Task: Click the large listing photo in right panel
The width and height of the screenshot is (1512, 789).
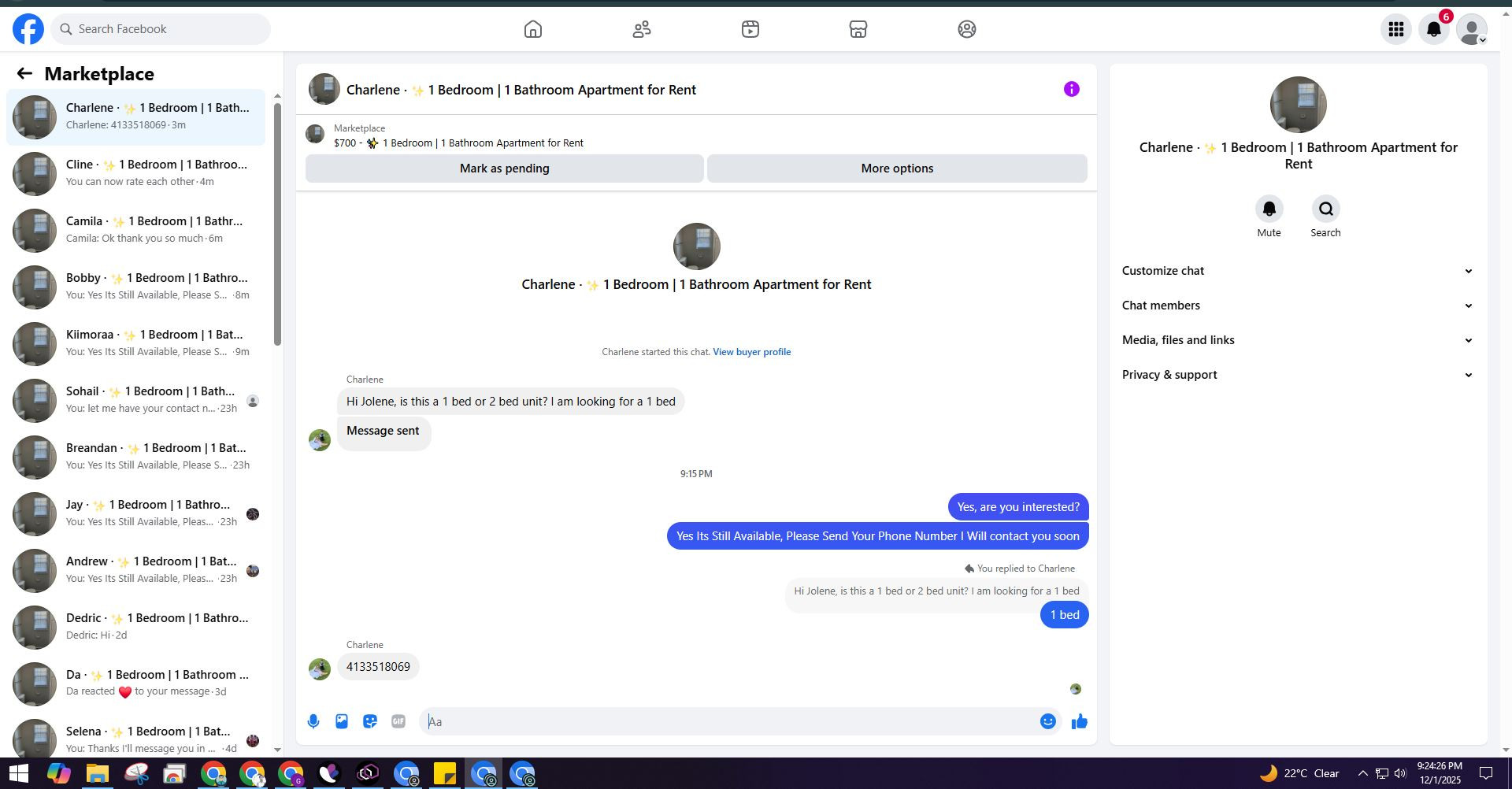Action: pos(1298,105)
